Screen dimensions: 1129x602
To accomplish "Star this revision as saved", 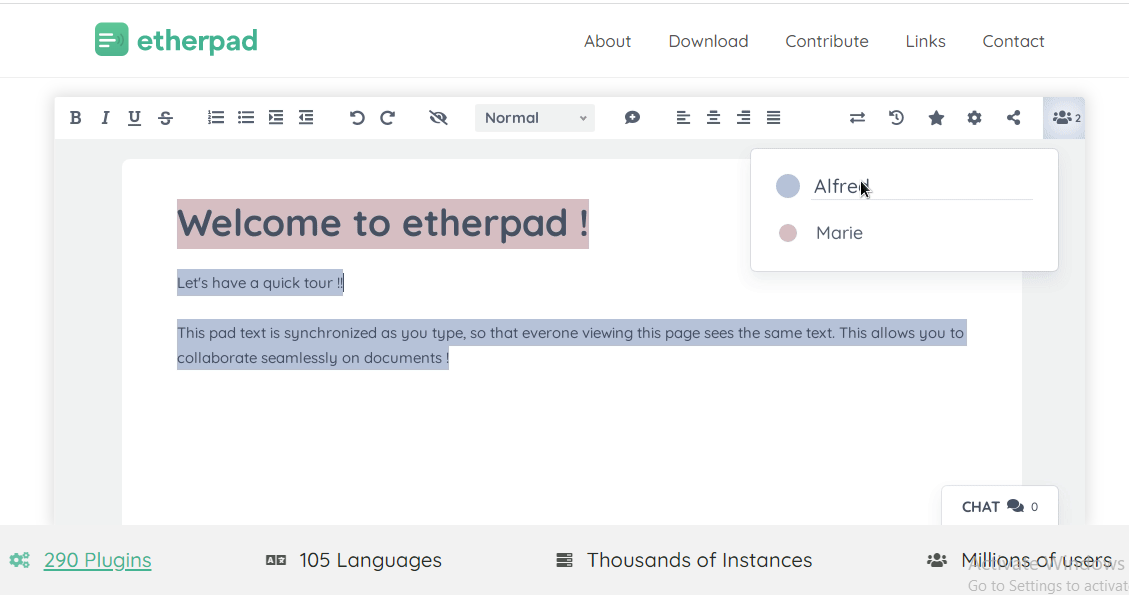I will [936, 117].
